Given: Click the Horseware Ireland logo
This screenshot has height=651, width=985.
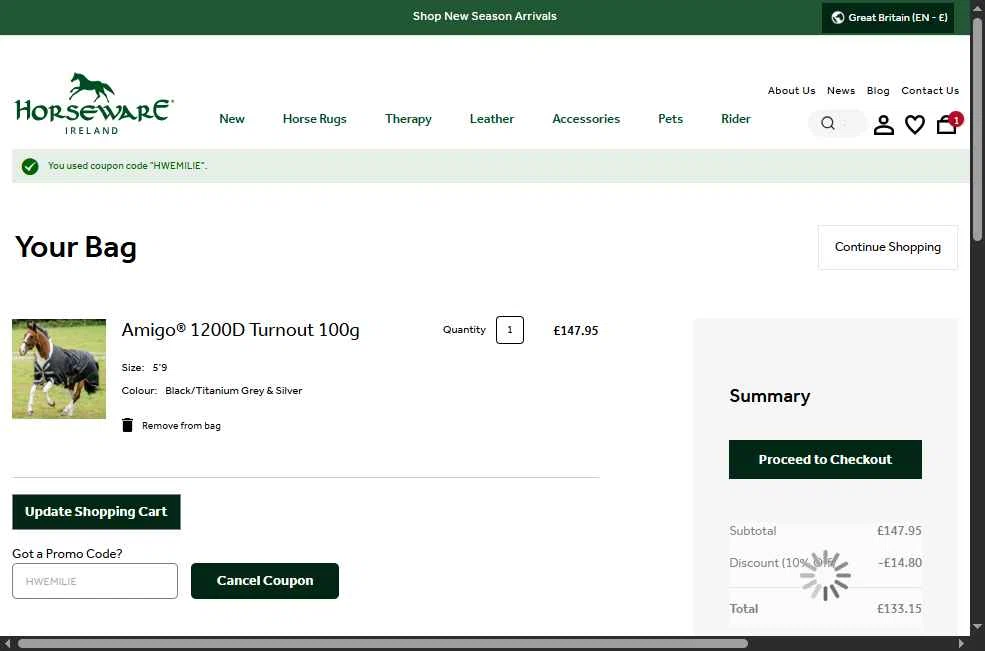Looking at the screenshot, I should click(x=94, y=104).
